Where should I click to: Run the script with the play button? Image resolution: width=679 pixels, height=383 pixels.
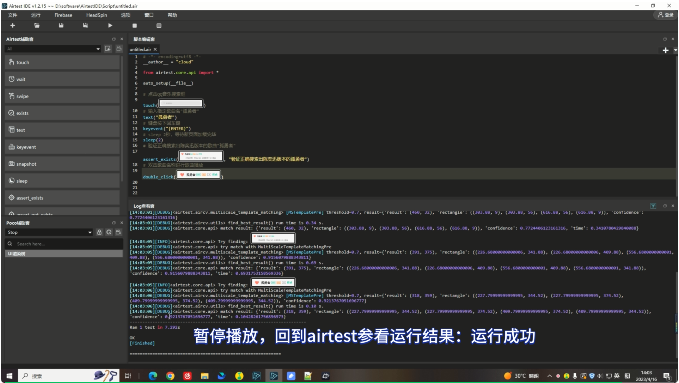click(110, 26)
